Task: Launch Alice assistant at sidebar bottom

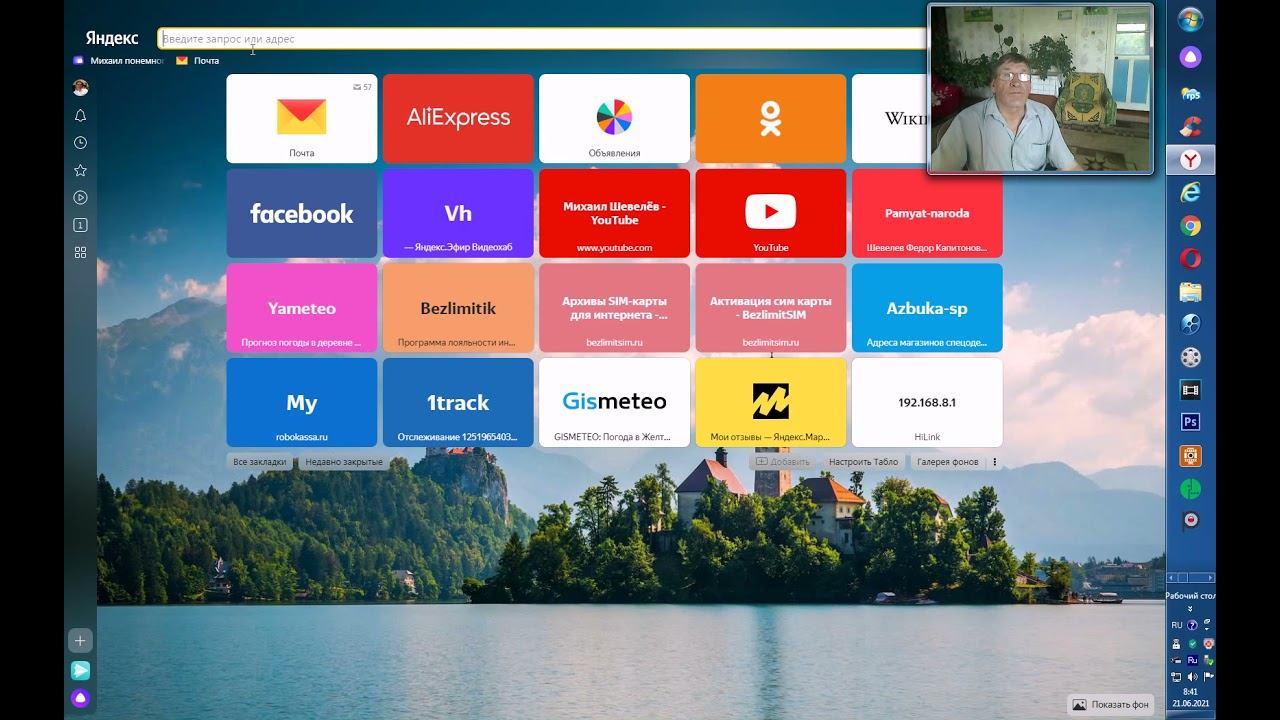Action: point(81,699)
